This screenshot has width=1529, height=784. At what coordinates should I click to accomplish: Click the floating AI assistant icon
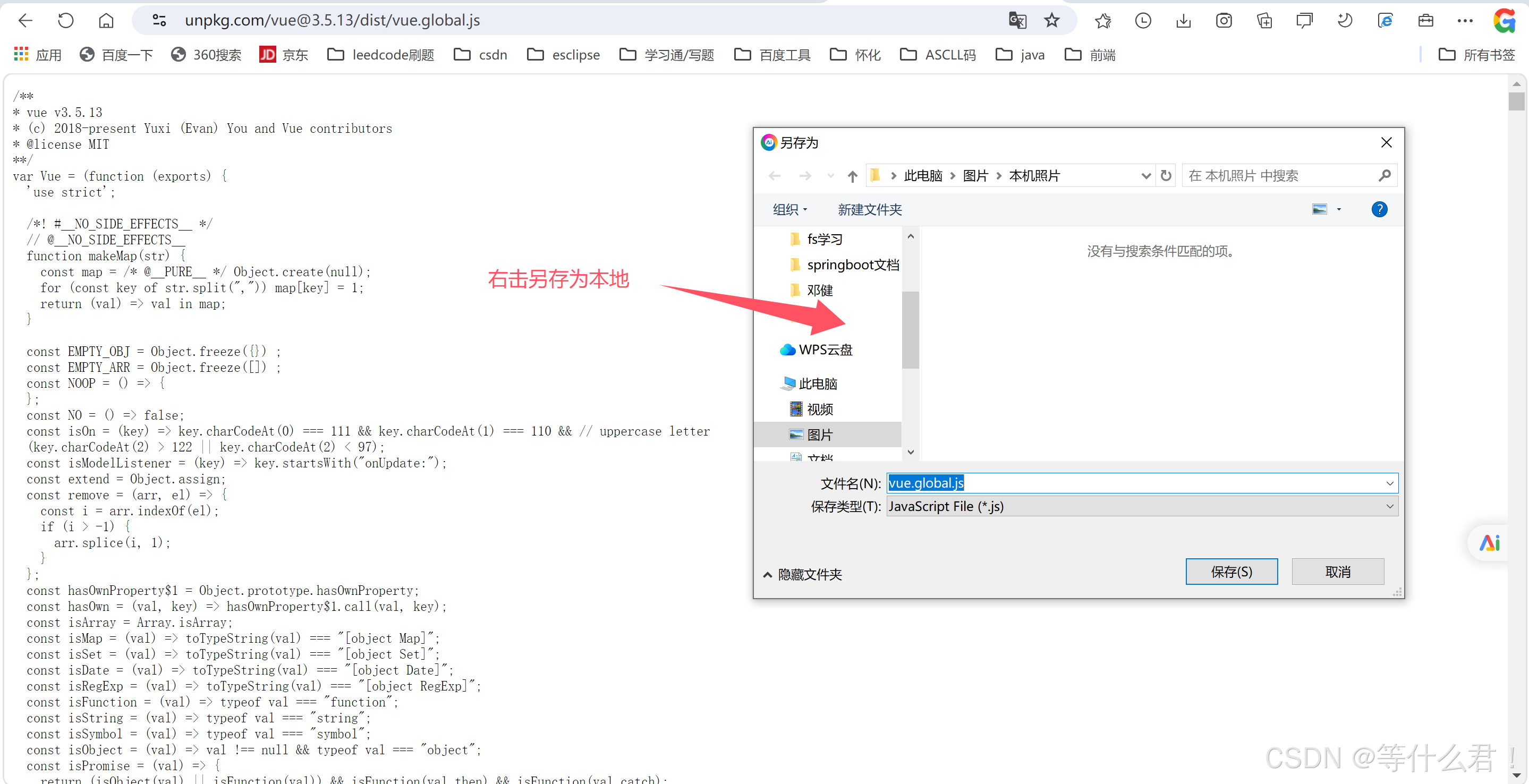pos(1489,542)
